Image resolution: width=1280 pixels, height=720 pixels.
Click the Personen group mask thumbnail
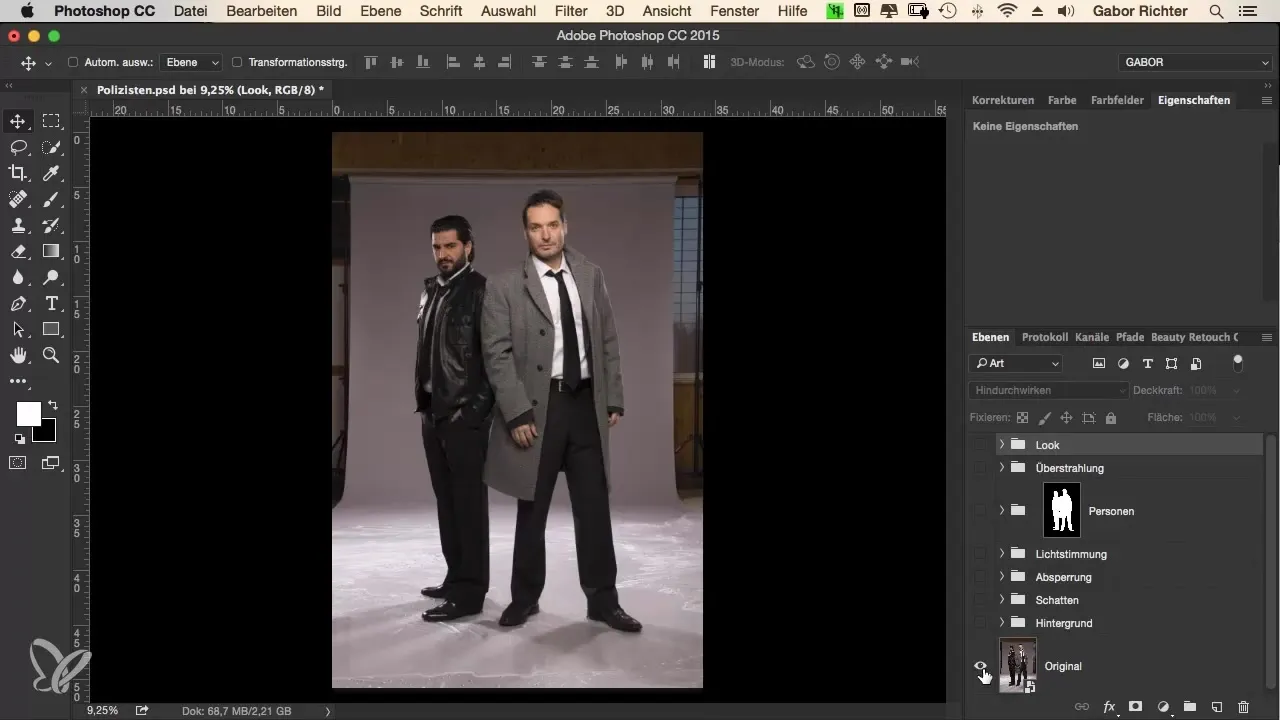coord(1062,510)
